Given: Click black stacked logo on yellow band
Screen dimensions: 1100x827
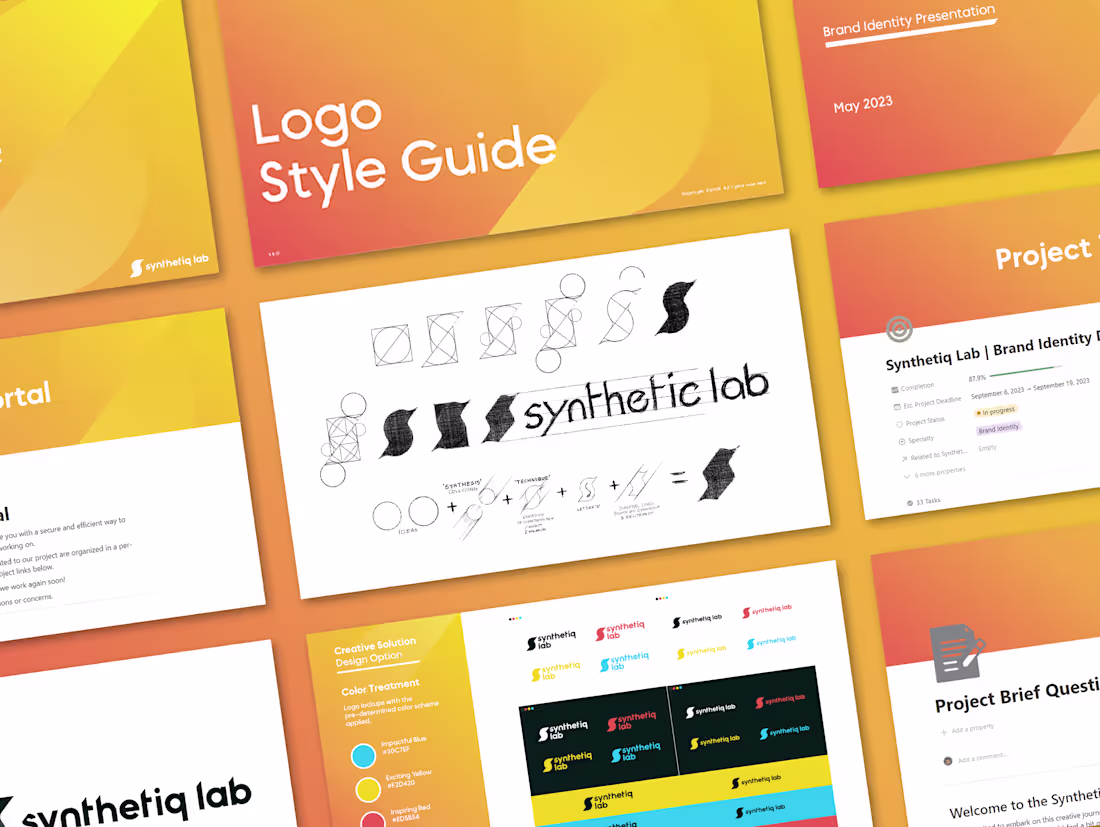Looking at the screenshot, I should [608, 800].
